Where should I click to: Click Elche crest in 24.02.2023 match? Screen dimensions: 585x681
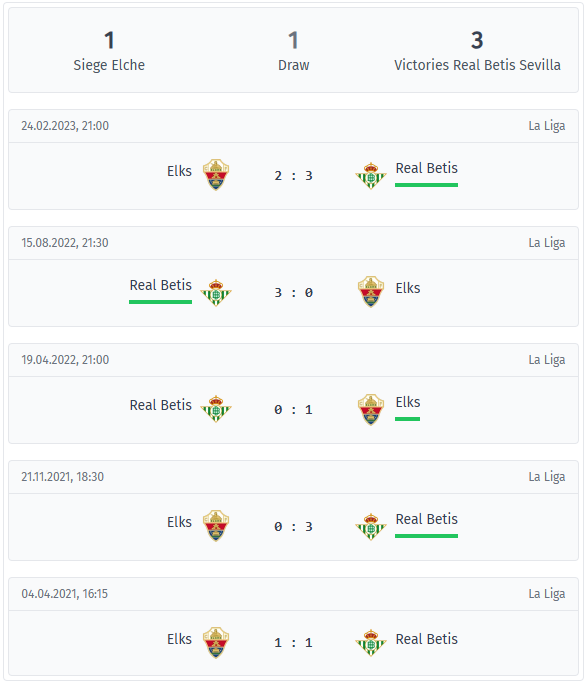click(216, 175)
